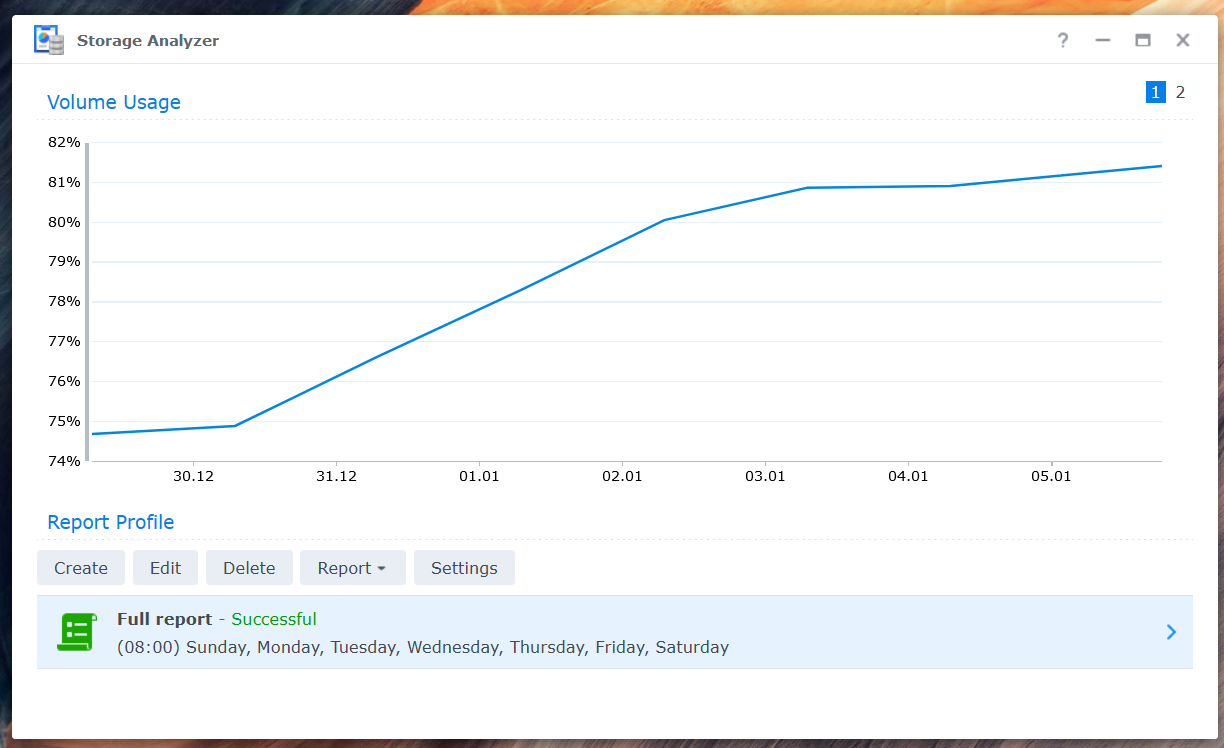Click the Storage Analyzer window title

(148, 41)
